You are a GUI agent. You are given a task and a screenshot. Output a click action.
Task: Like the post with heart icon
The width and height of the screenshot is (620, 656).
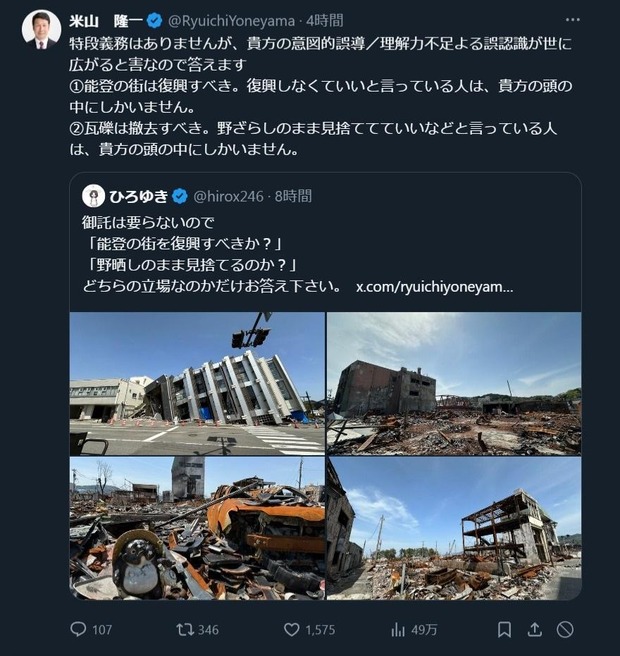(x=292, y=630)
